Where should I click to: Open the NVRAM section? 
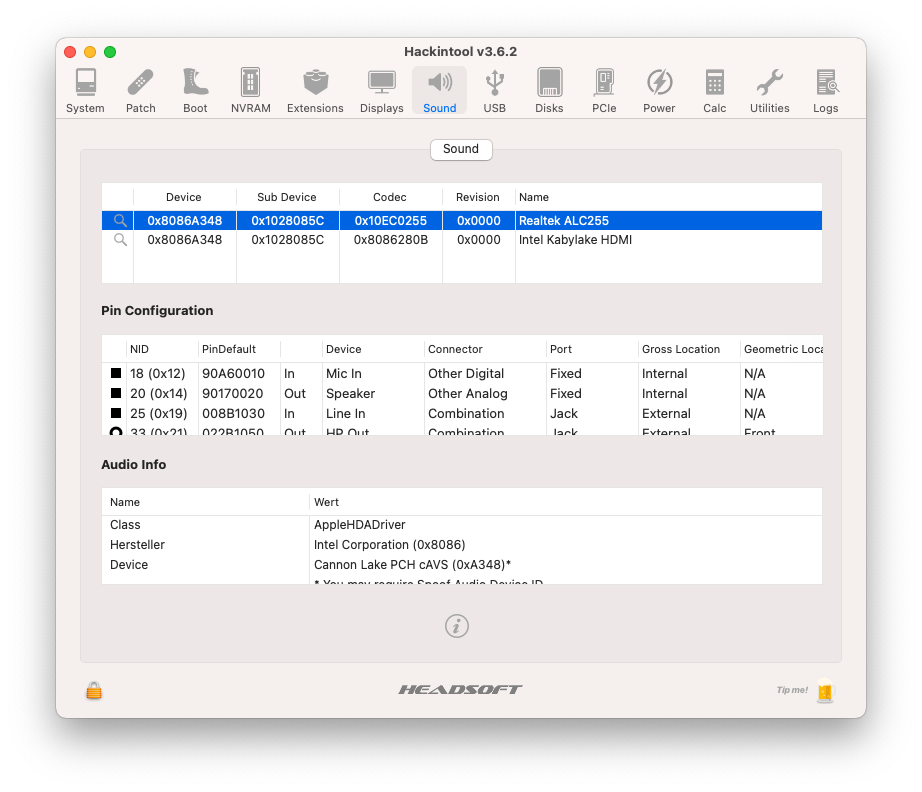(x=250, y=91)
